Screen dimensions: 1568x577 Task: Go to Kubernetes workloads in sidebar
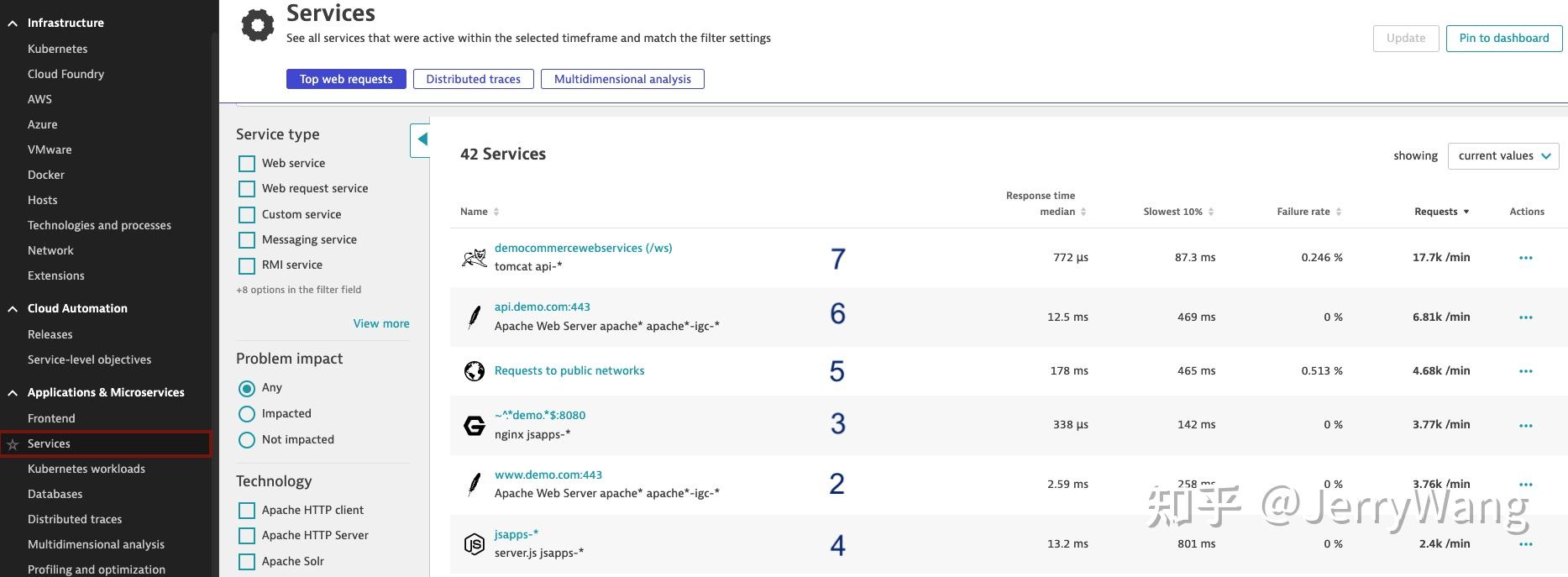pos(87,469)
